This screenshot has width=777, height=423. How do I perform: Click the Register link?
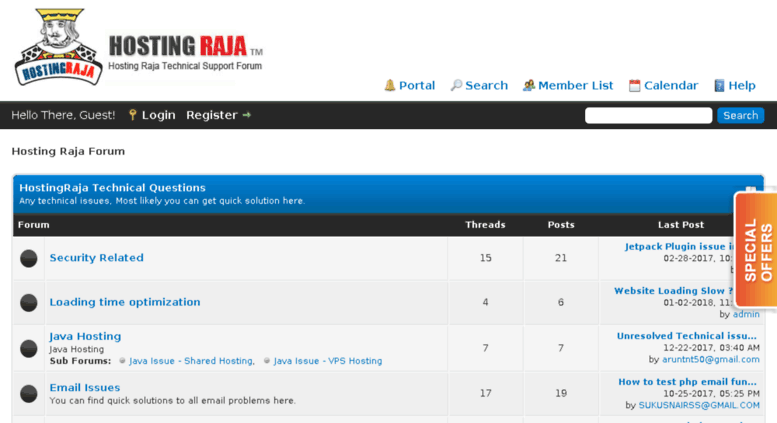pos(212,115)
